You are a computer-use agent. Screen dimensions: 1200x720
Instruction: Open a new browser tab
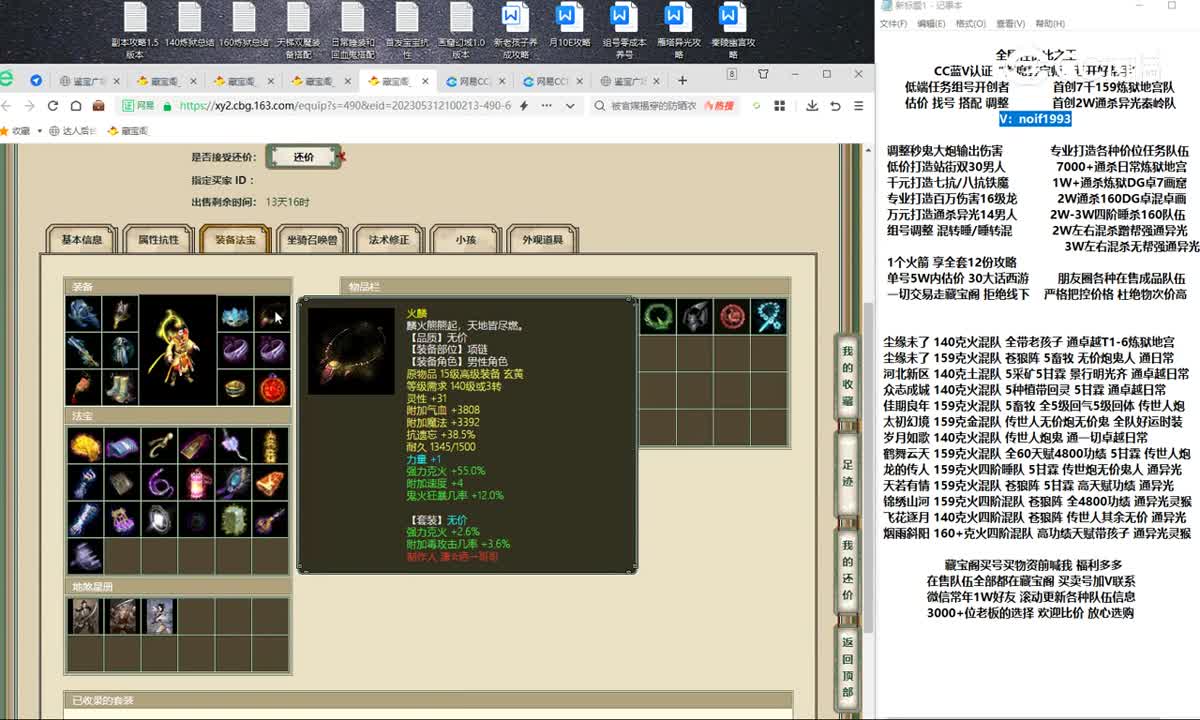click(682, 80)
